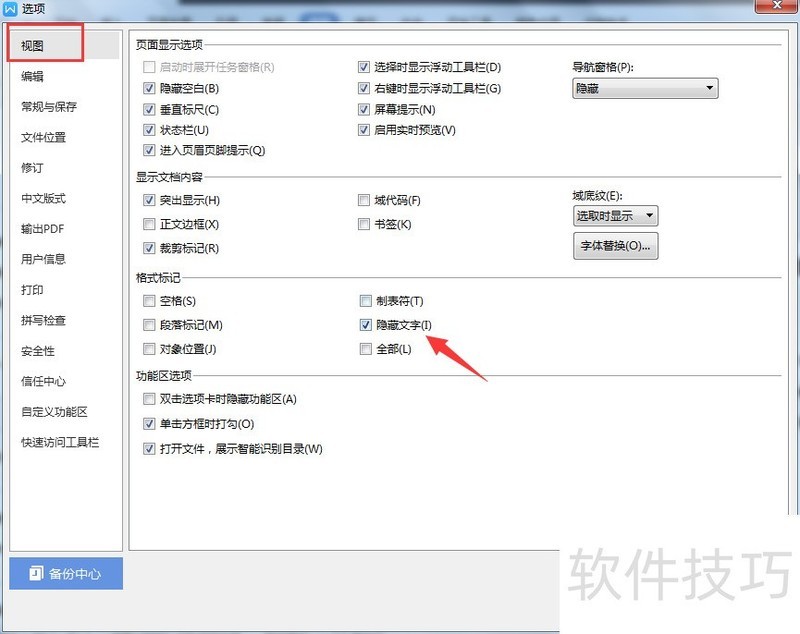Open the 备份中心 backup center
The image size is (800, 634).
(x=66, y=573)
